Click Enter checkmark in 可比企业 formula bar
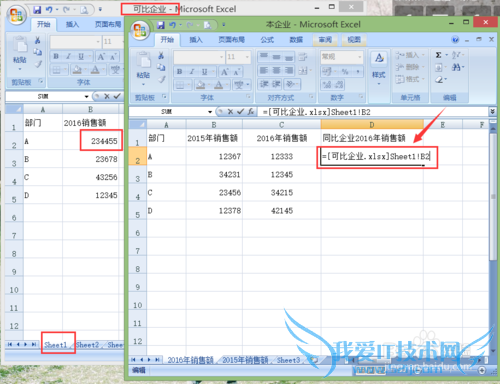 [x=117, y=96]
